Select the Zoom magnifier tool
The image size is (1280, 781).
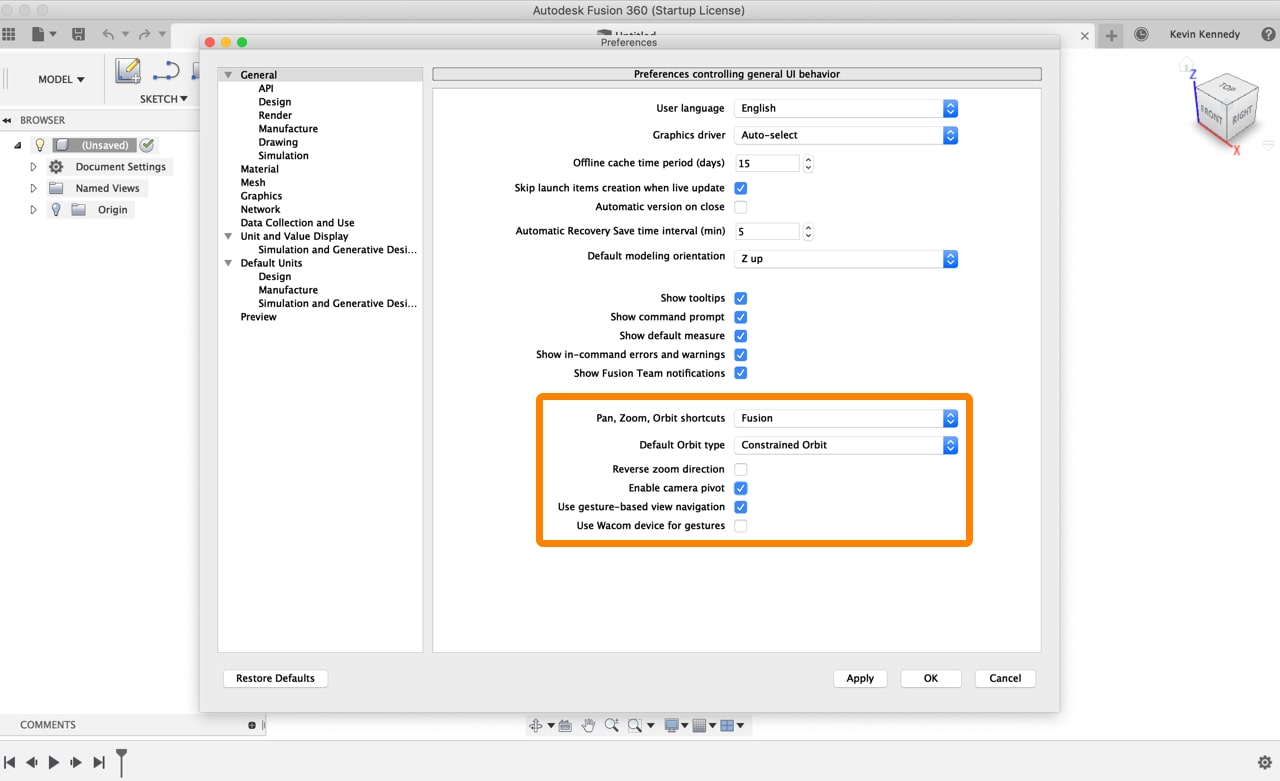coord(611,725)
